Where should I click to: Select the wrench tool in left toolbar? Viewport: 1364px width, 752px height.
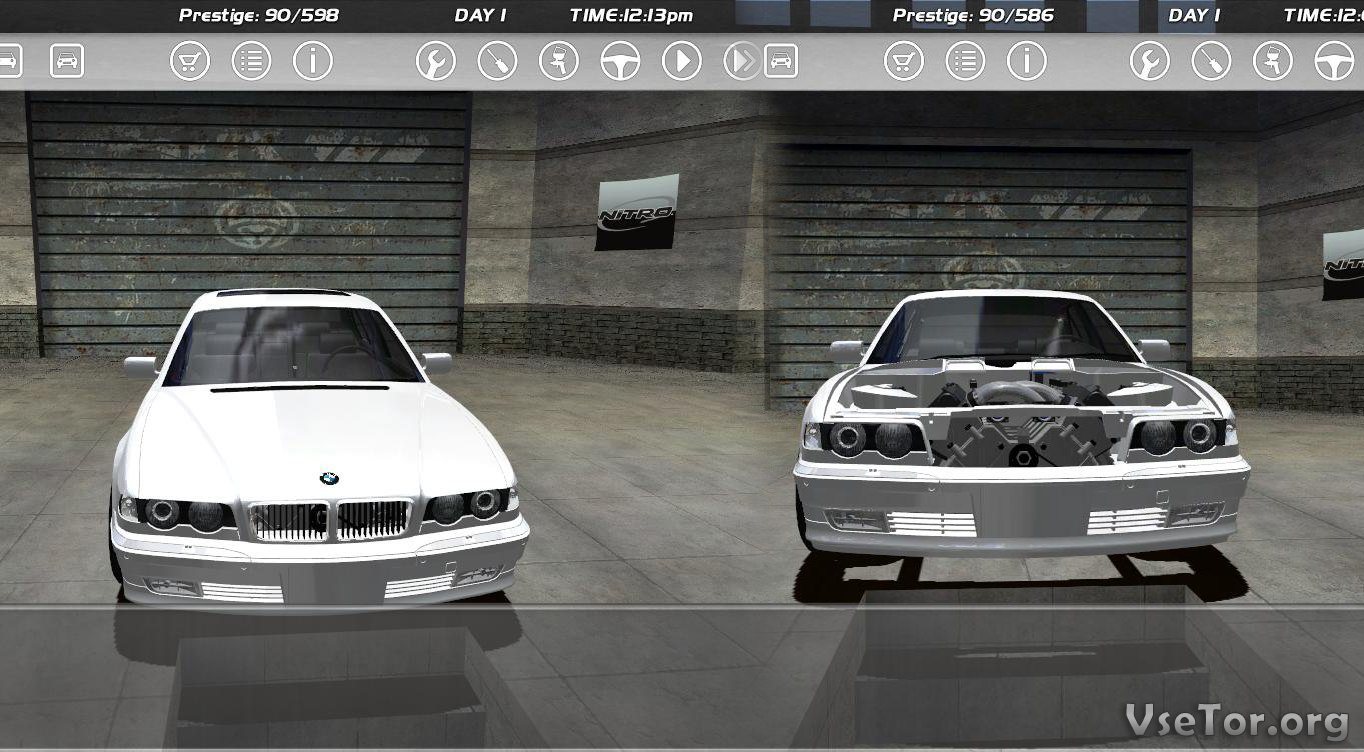coord(435,62)
